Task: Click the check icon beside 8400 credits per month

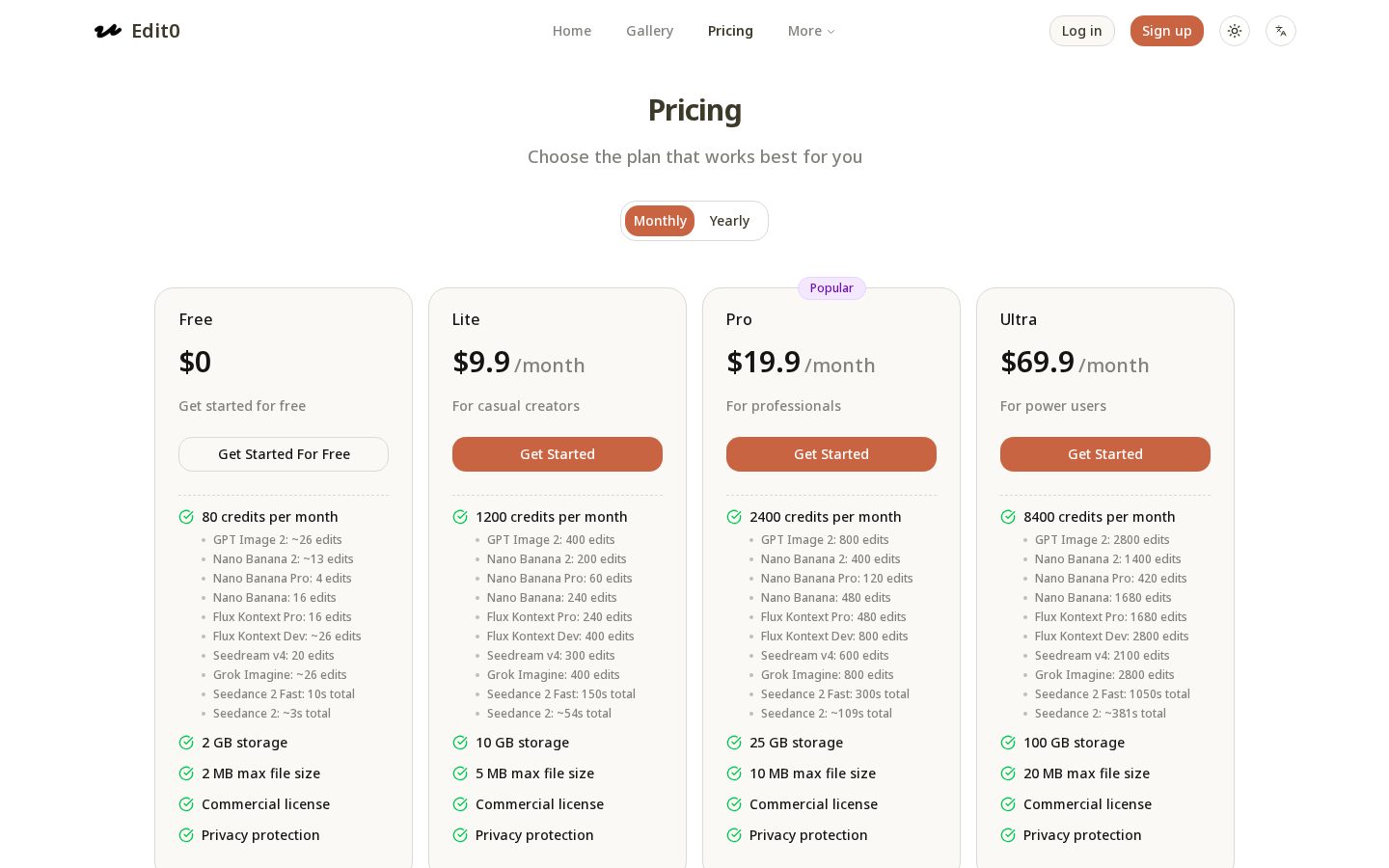Action: point(1008,517)
